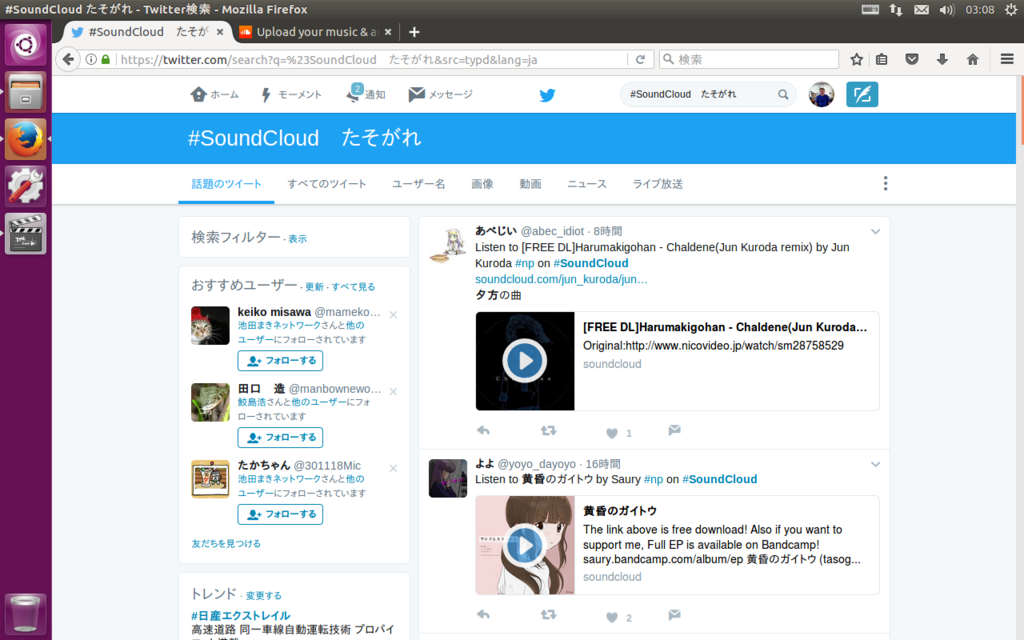Open the three-dot more search options
The width and height of the screenshot is (1024, 640).
tap(886, 184)
